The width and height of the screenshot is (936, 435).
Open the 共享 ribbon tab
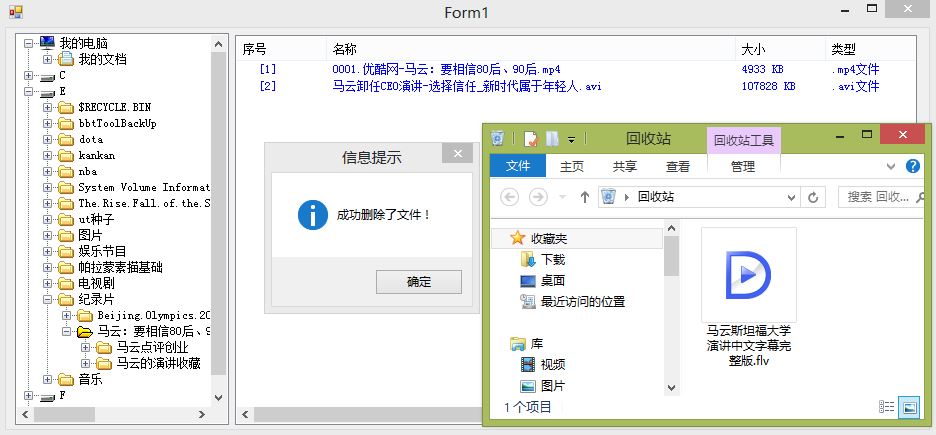tap(625, 166)
